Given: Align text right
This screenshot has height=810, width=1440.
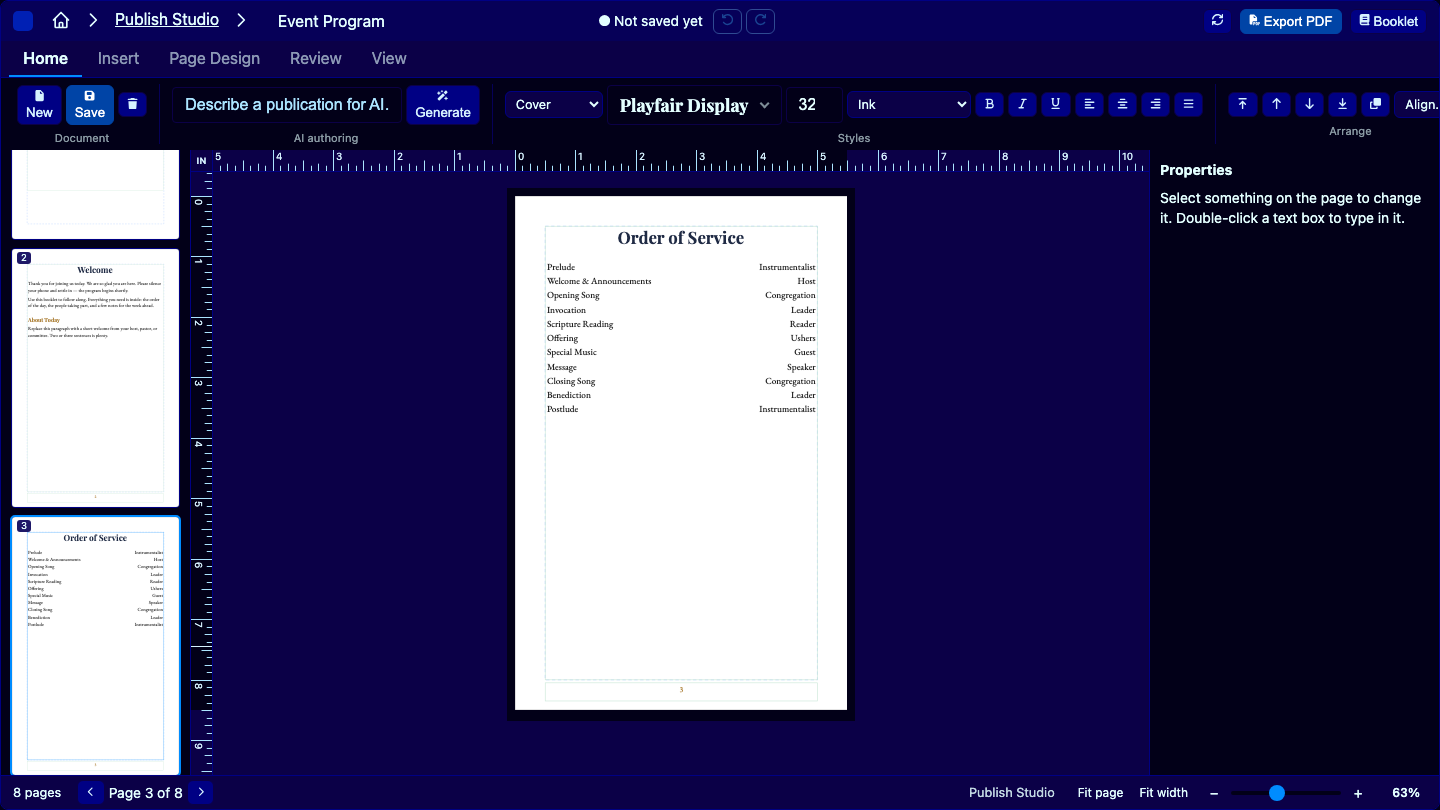Looking at the screenshot, I should [1156, 104].
